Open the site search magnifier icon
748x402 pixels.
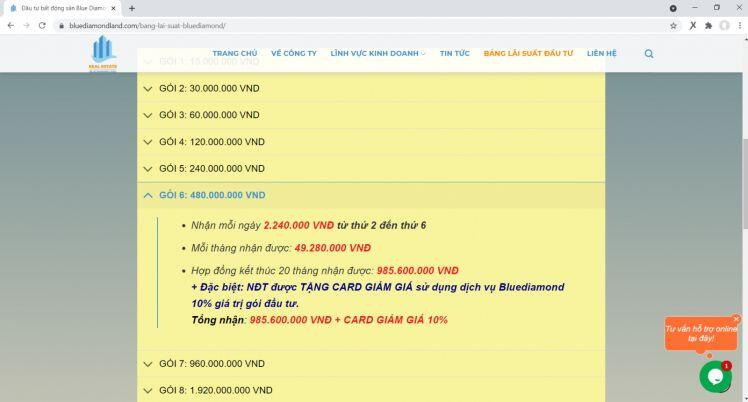[x=649, y=53]
